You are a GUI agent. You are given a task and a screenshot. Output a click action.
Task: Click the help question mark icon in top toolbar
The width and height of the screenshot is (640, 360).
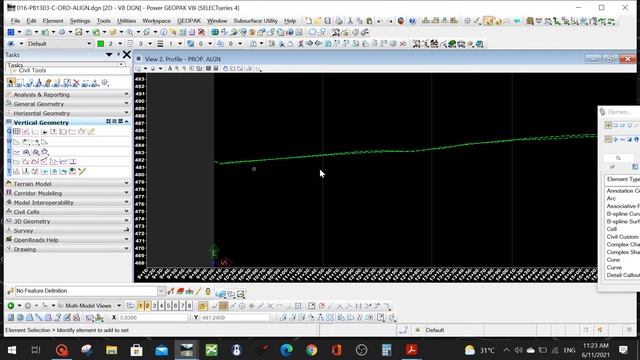[x=412, y=21]
